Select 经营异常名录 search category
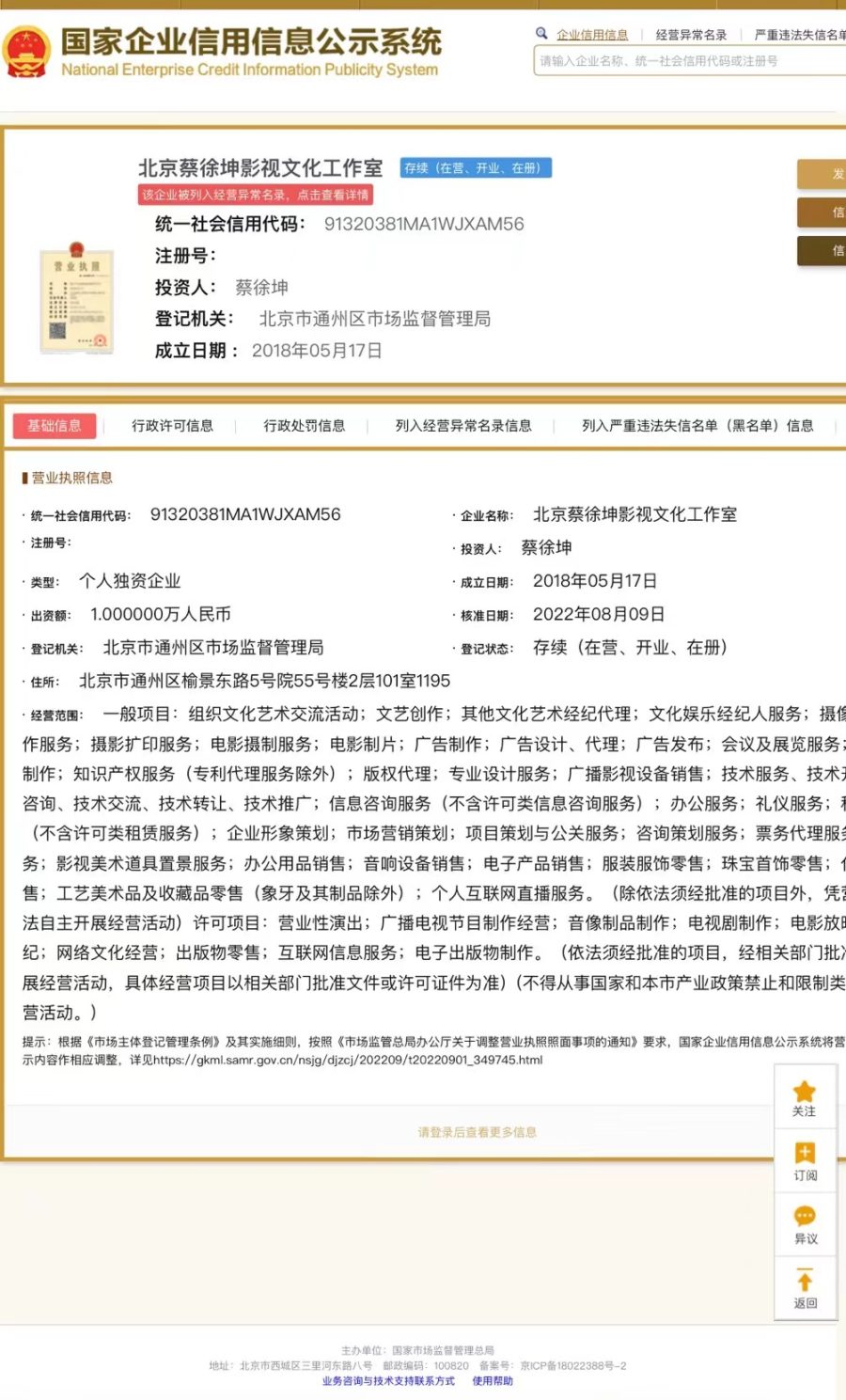The height and width of the screenshot is (1400, 846). pyautogui.click(x=691, y=35)
